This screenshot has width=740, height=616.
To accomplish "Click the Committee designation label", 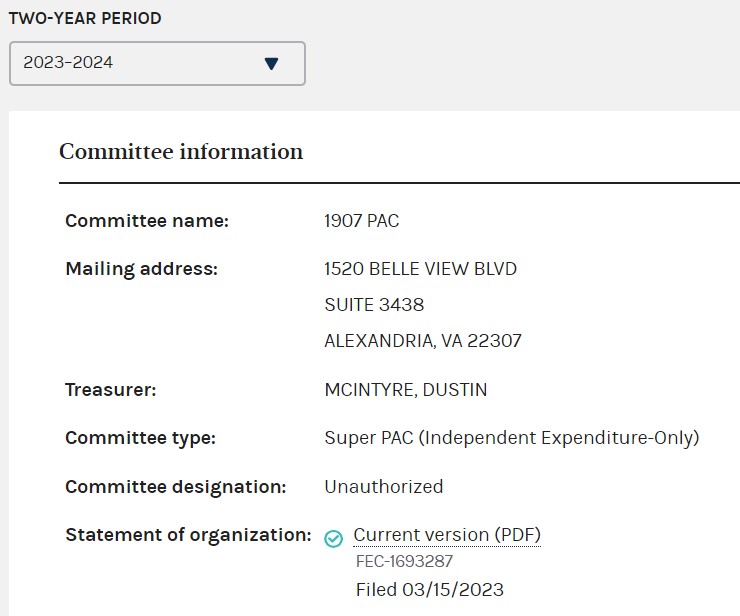I will click(x=176, y=487).
